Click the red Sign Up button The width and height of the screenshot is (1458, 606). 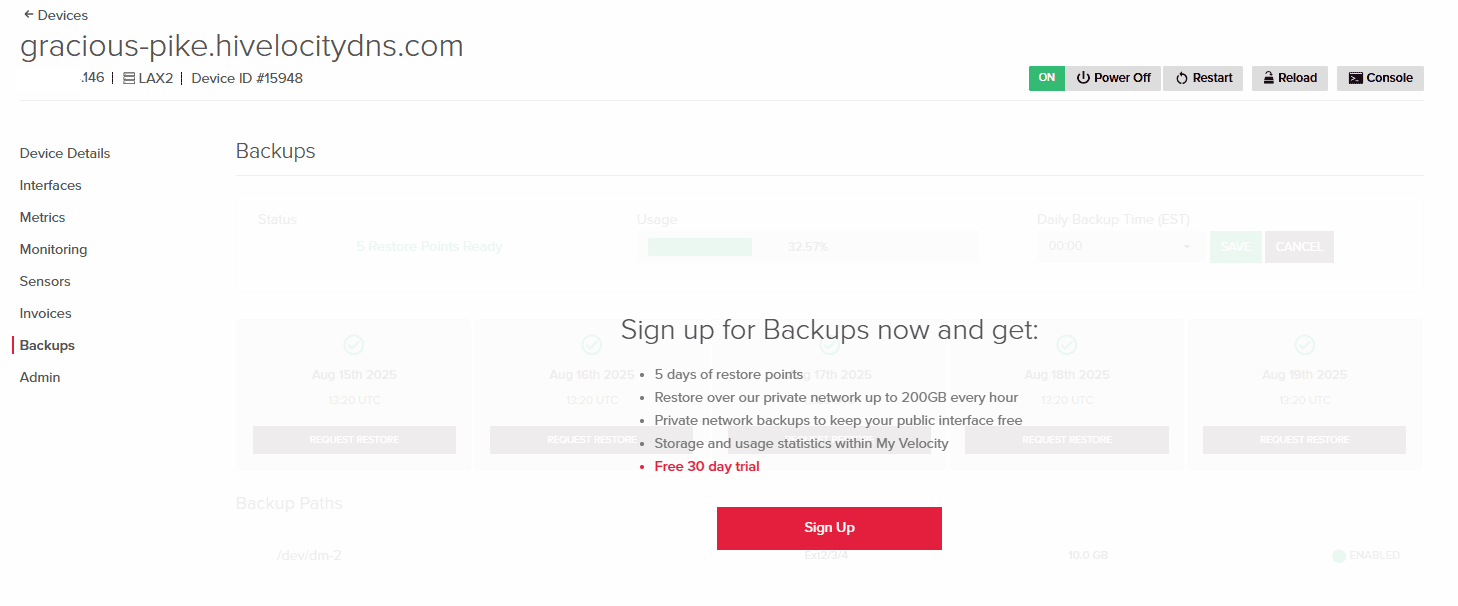click(829, 528)
